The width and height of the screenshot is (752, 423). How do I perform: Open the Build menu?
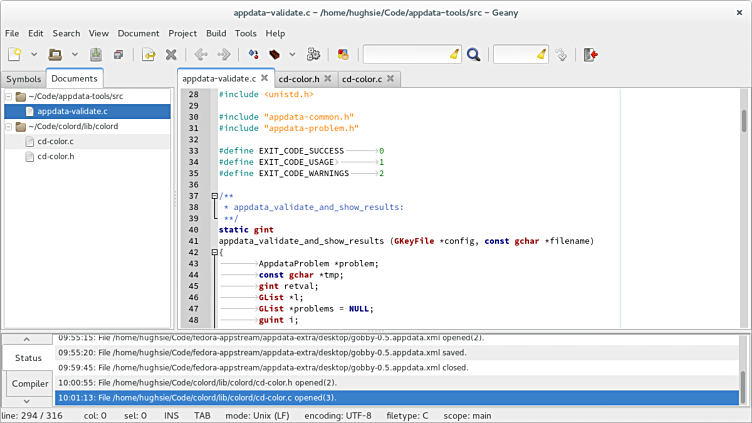(216, 33)
